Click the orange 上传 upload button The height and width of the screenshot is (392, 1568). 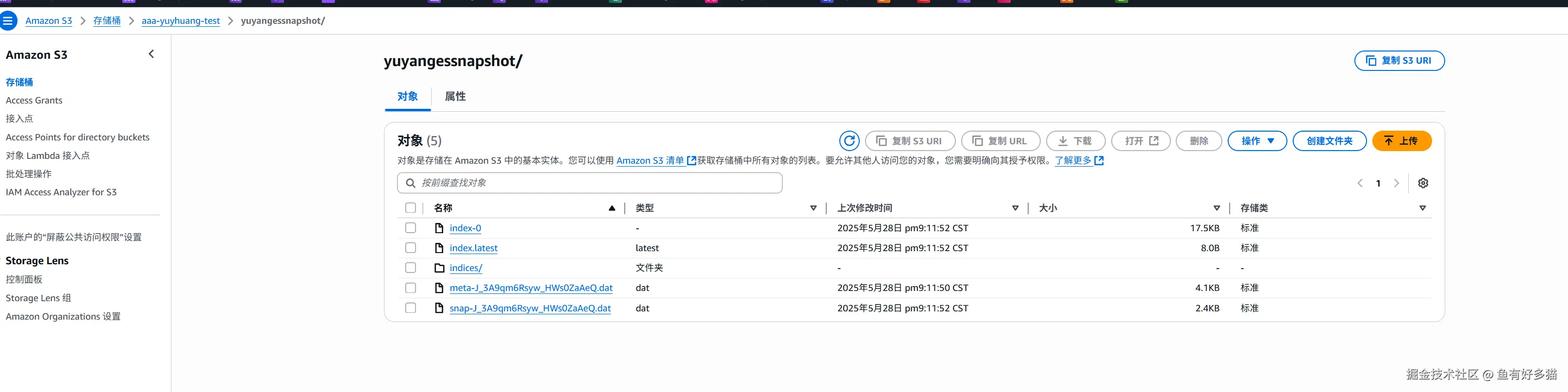[1401, 140]
